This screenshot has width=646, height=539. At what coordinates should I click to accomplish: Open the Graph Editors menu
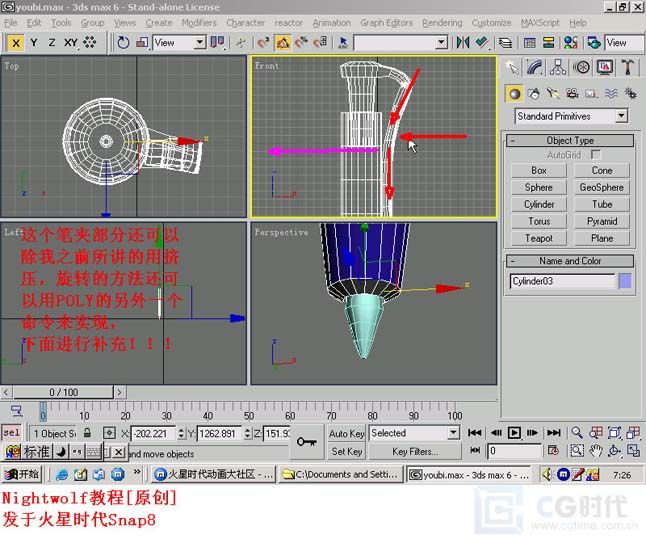pyautogui.click(x=386, y=23)
